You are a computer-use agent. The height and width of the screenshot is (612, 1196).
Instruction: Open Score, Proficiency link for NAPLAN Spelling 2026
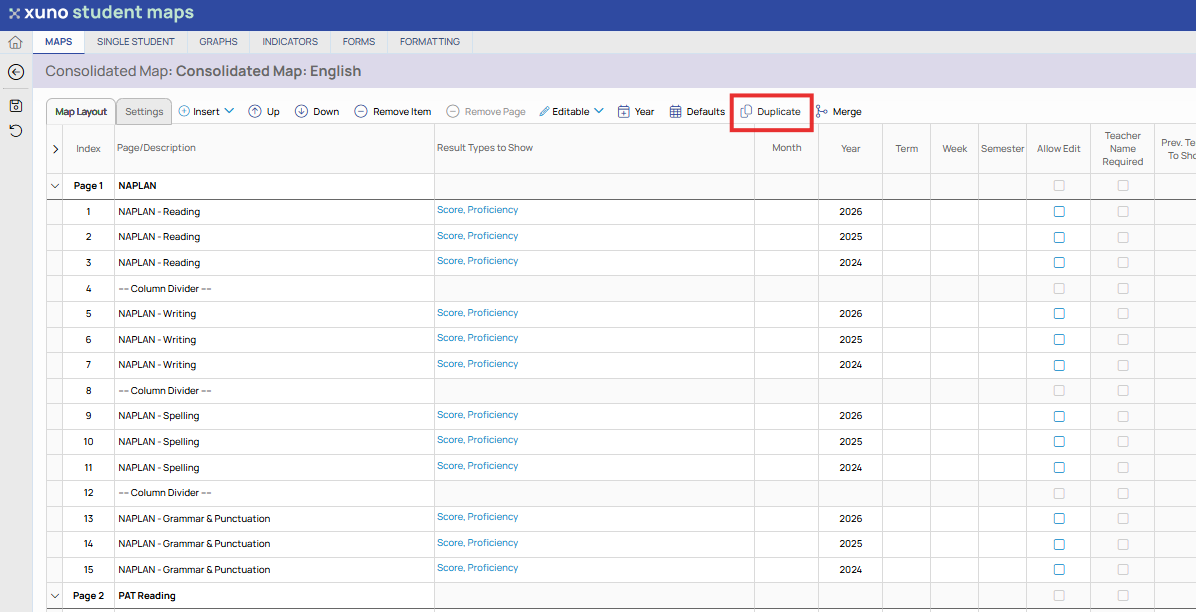pos(477,415)
